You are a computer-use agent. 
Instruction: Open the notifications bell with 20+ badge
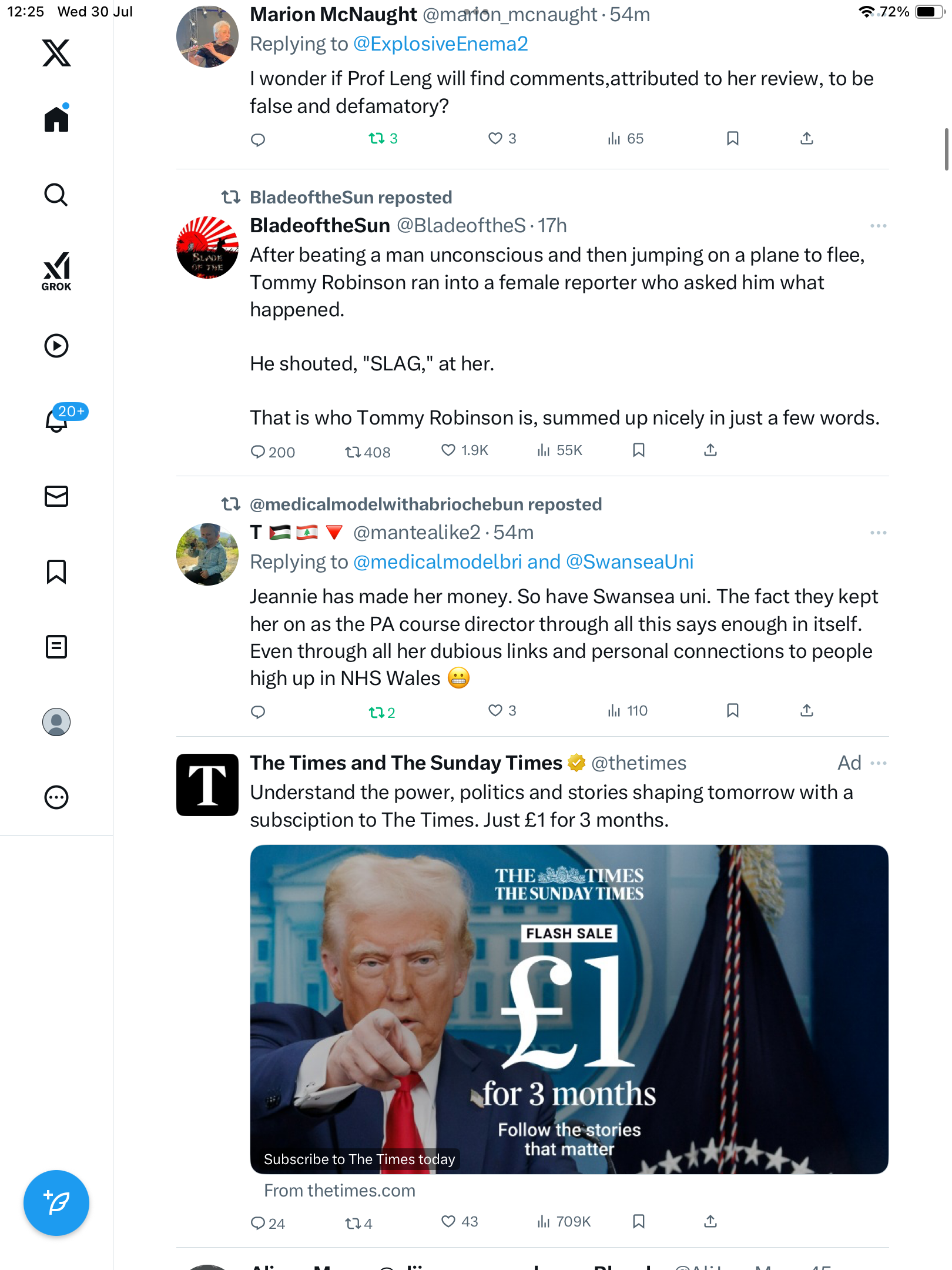click(56, 420)
